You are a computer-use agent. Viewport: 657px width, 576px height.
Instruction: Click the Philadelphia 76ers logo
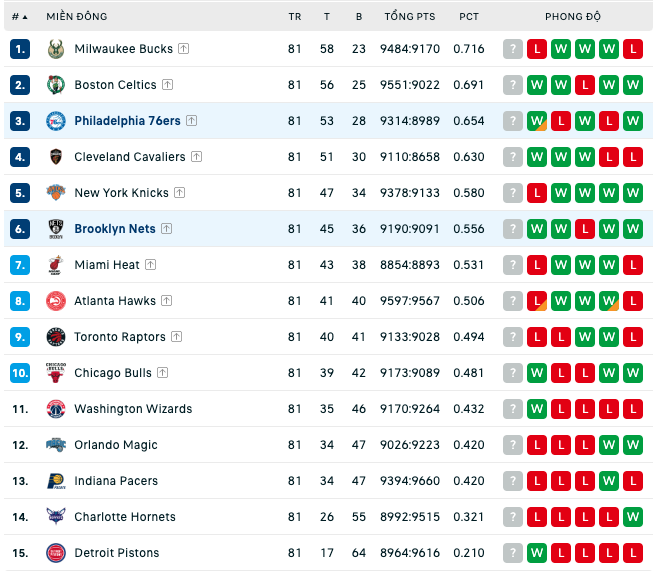tap(56, 121)
